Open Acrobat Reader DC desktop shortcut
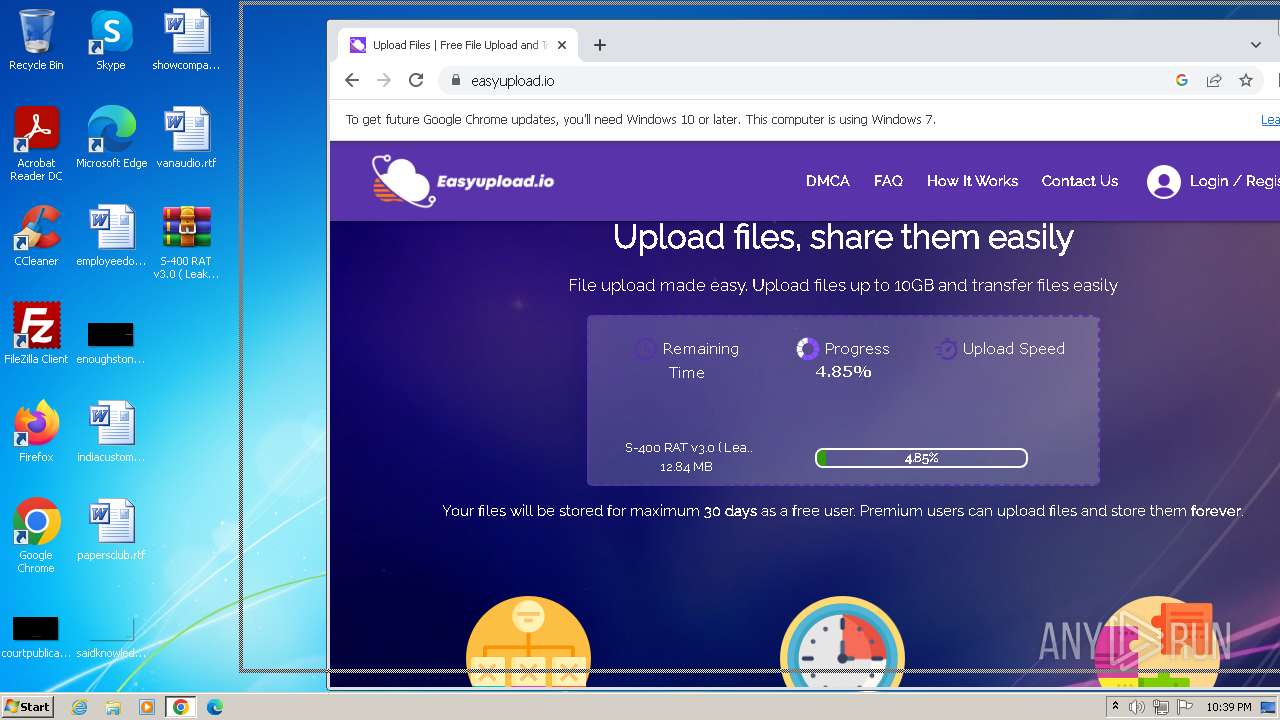This screenshot has width=1280, height=720. point(36,144)
